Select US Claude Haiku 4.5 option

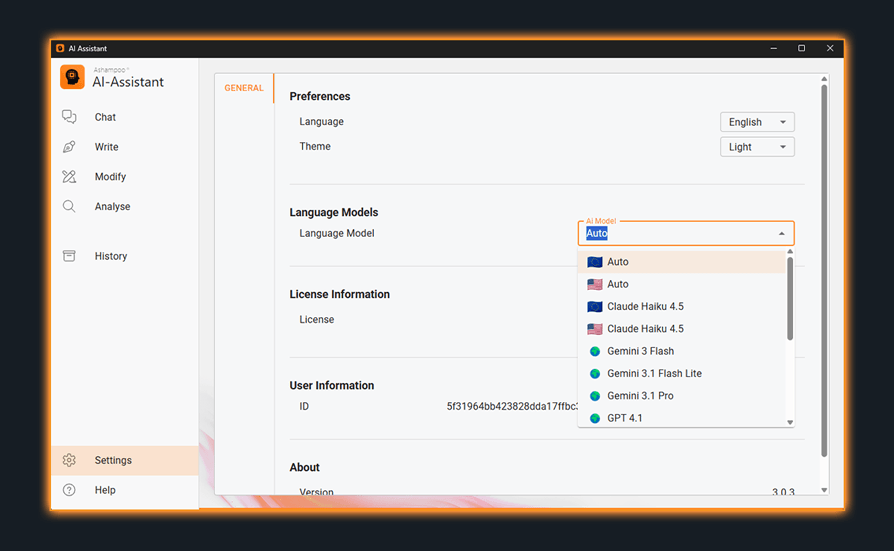[682, 329]
